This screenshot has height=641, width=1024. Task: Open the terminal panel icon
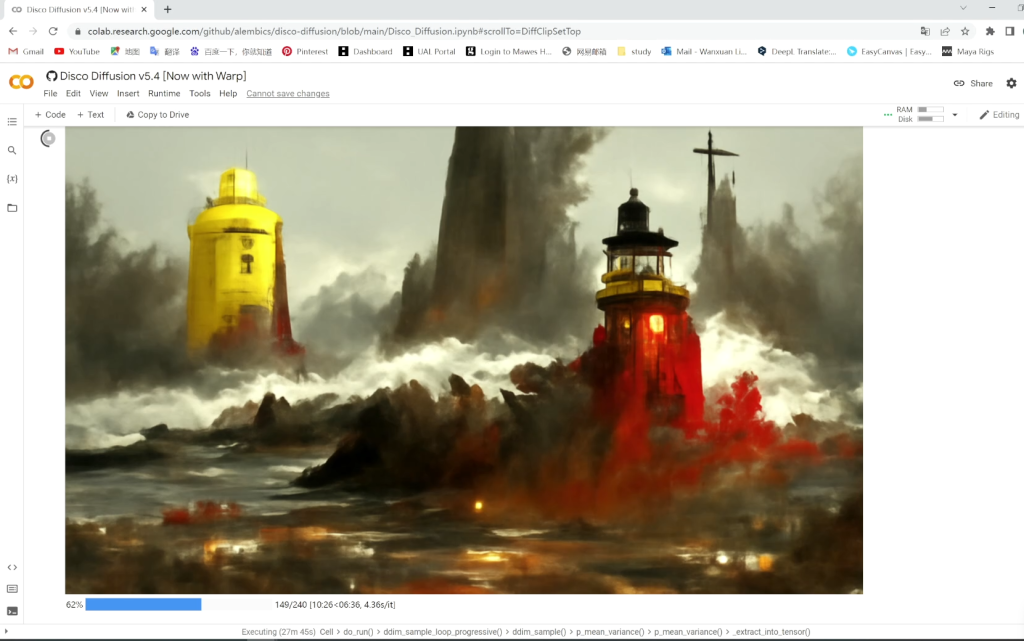point(12,611)
